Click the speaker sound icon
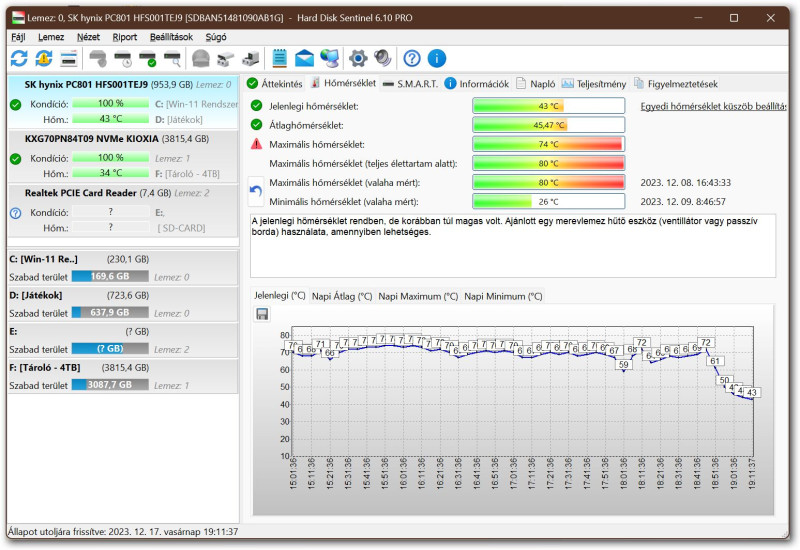The image size is (800, 550). (x=383, y=59)
